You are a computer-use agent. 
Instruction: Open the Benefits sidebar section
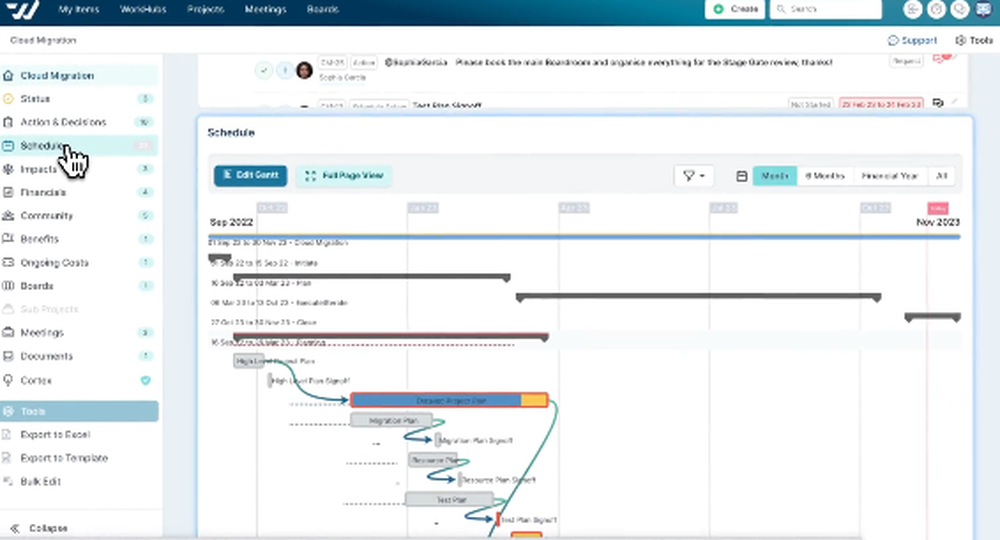(79, 239)
